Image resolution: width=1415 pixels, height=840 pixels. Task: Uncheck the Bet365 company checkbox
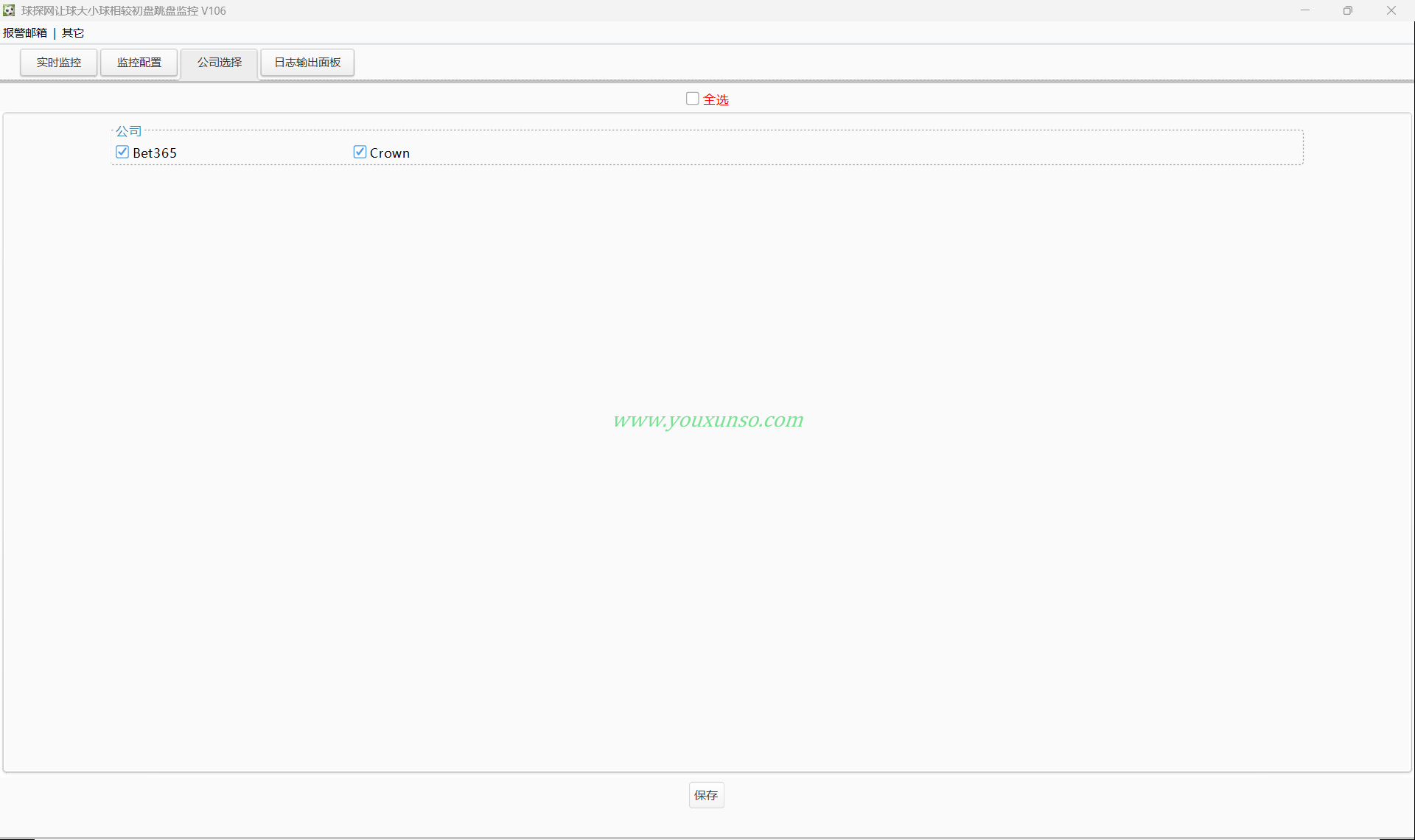[122, 152]
